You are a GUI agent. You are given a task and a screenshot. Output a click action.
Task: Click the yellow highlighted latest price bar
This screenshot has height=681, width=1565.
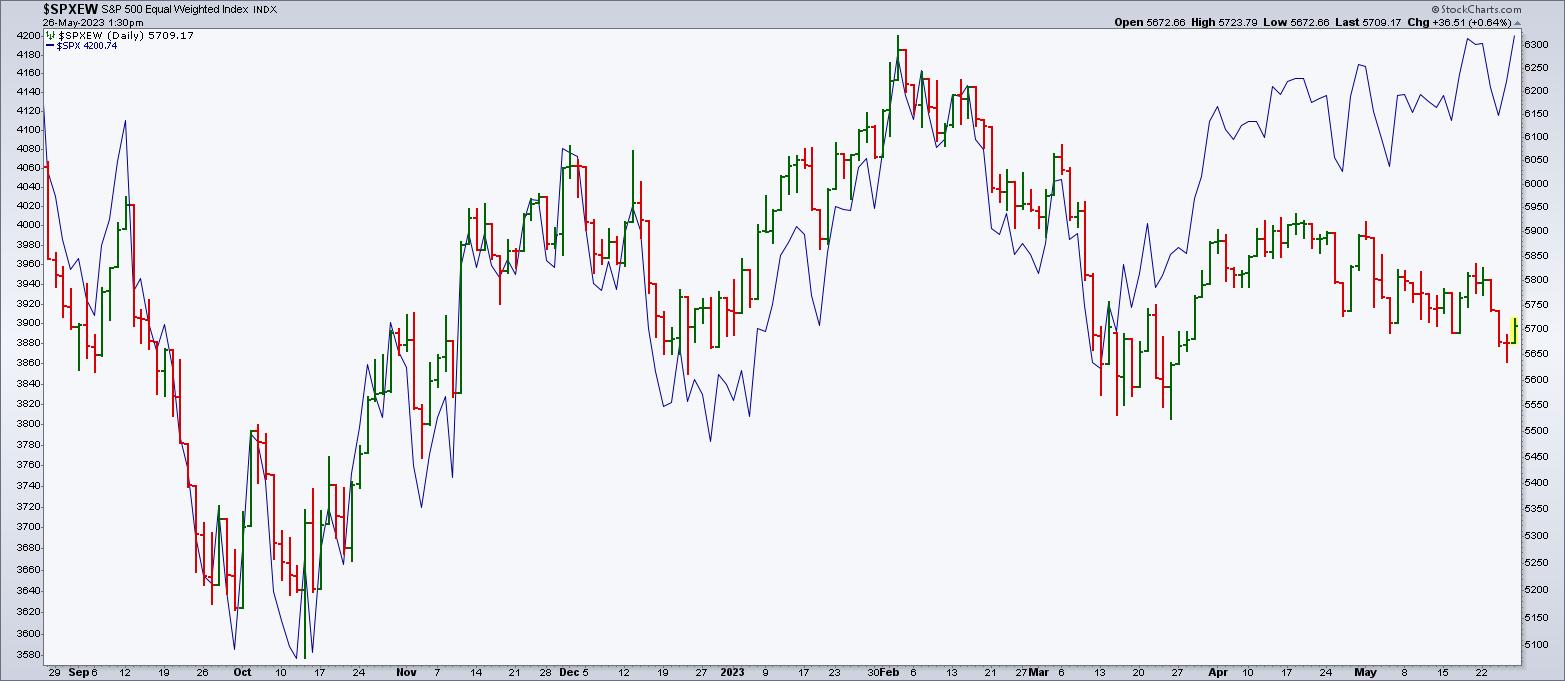pyautogui.click(x=1515, y=330)
